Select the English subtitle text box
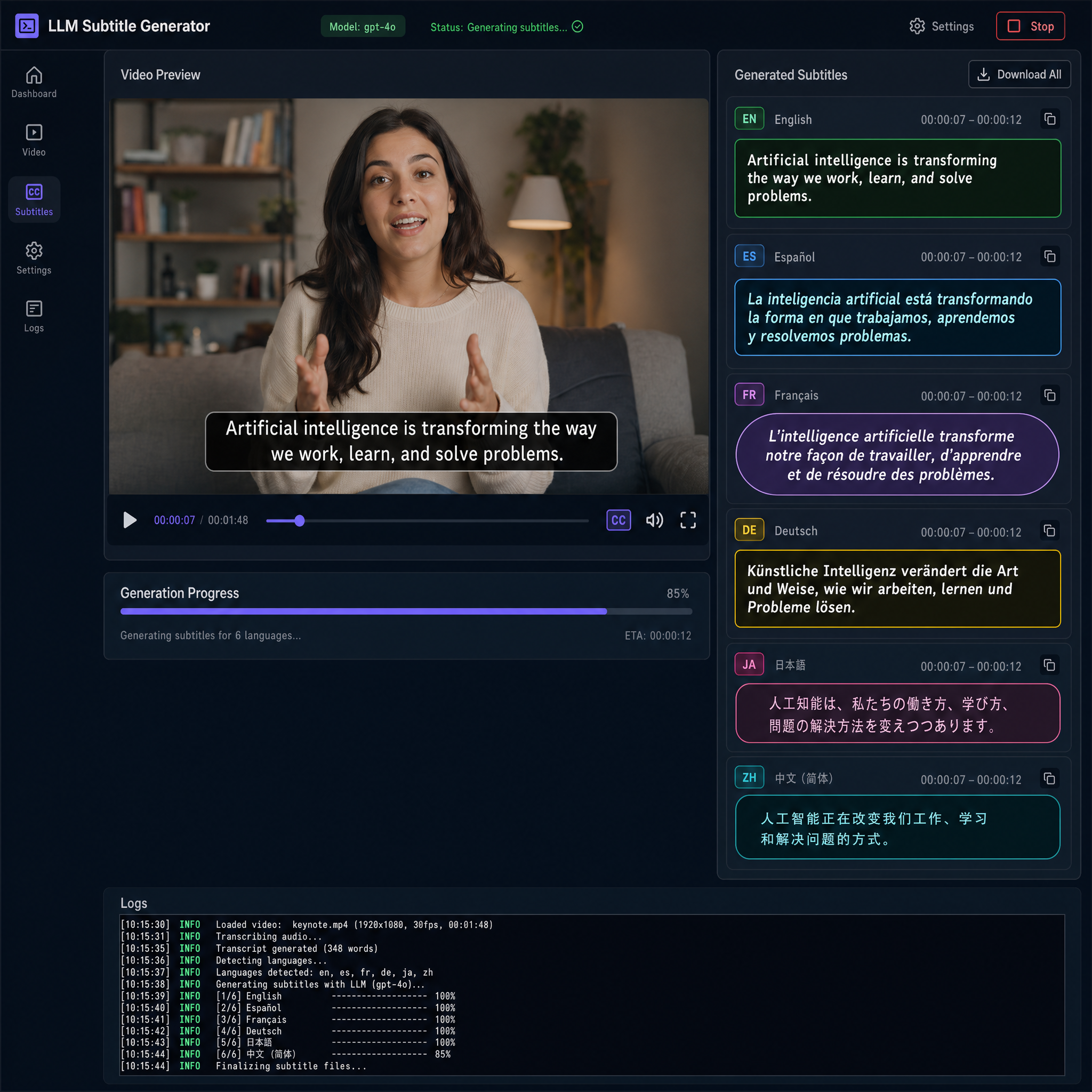Image resolution: width=1092 pixels, height=1092 pixels. tap(897, 178)
